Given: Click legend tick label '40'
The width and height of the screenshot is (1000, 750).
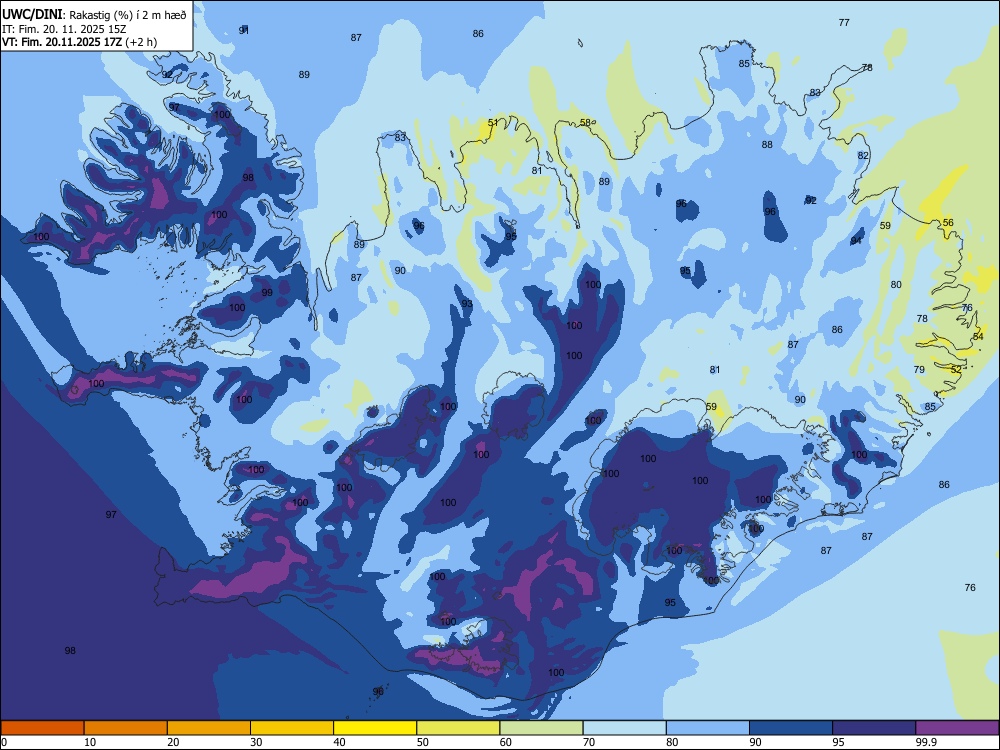Looking at the screenshot, I should pos(339,742).
